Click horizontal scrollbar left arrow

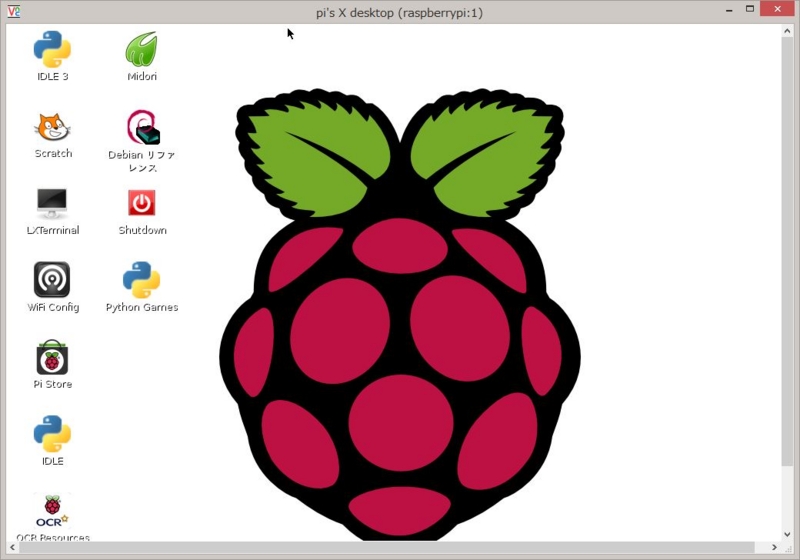[12, 547]
